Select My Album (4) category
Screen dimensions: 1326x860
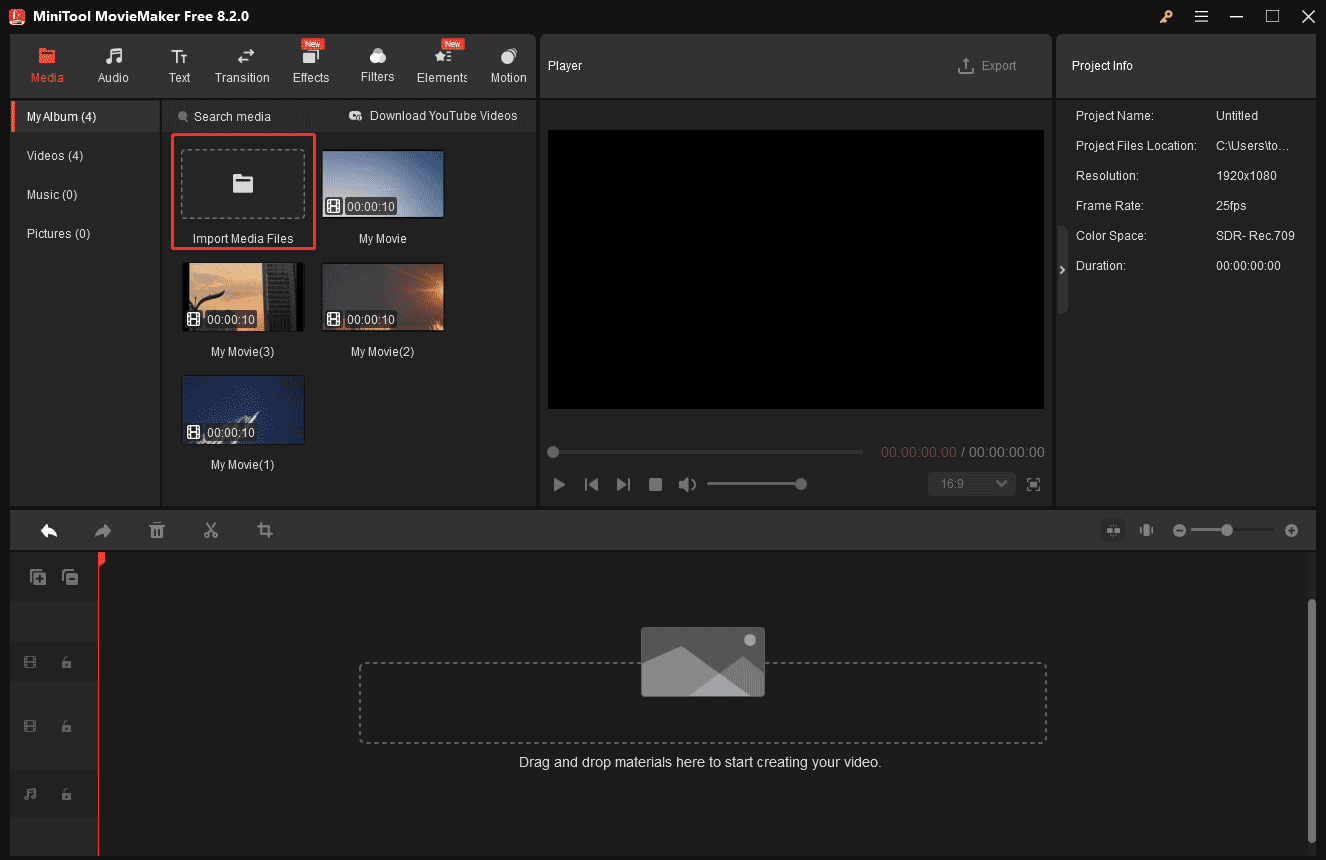[86, 117]
